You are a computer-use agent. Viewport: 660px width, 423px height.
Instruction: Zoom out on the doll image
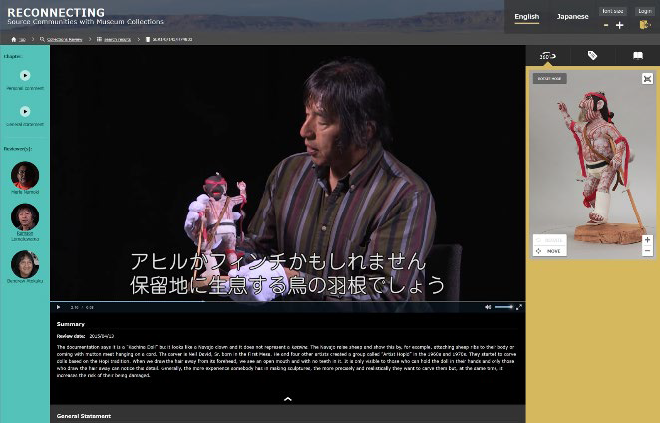click(x=647, y=251)
